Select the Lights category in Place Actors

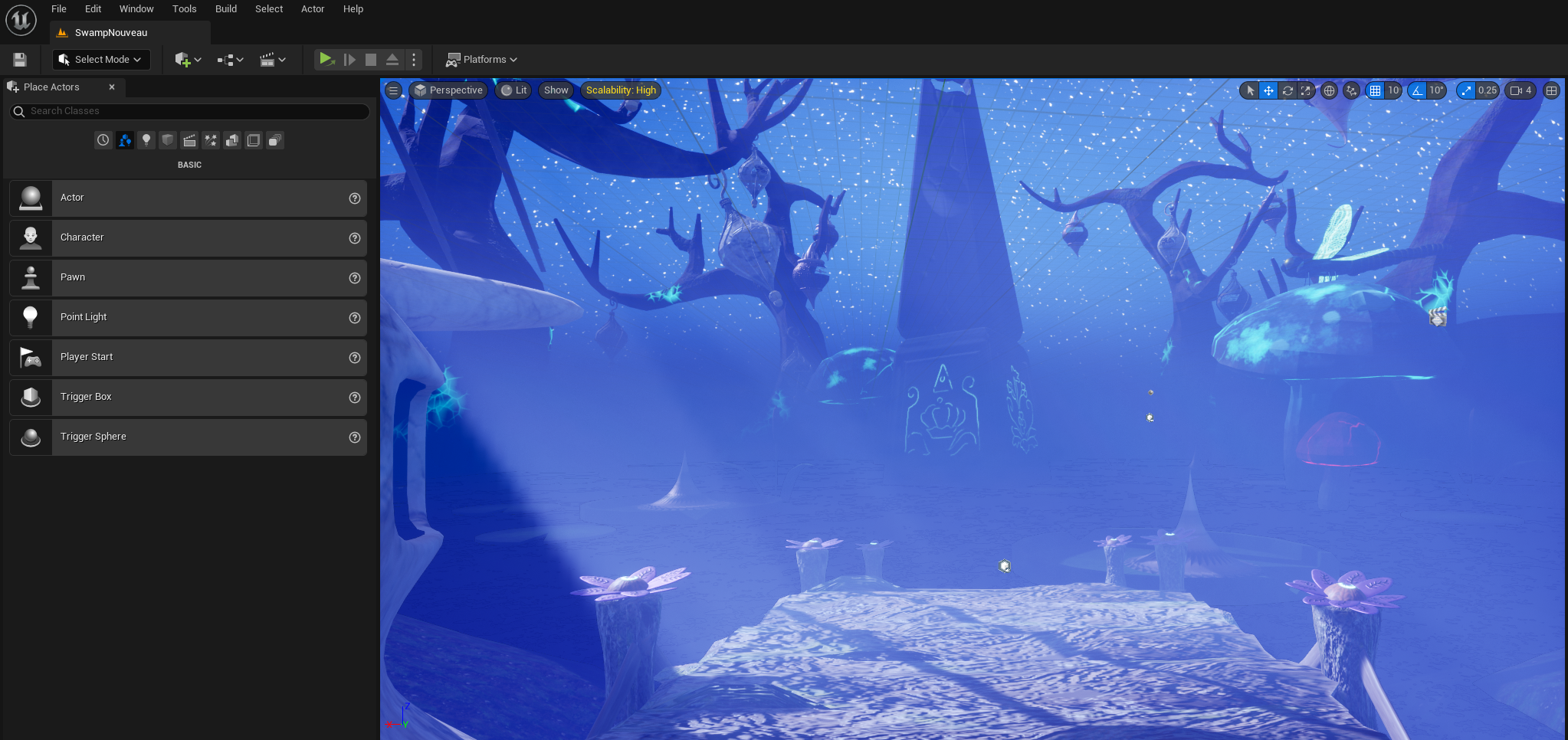click(x=146, y=140)
